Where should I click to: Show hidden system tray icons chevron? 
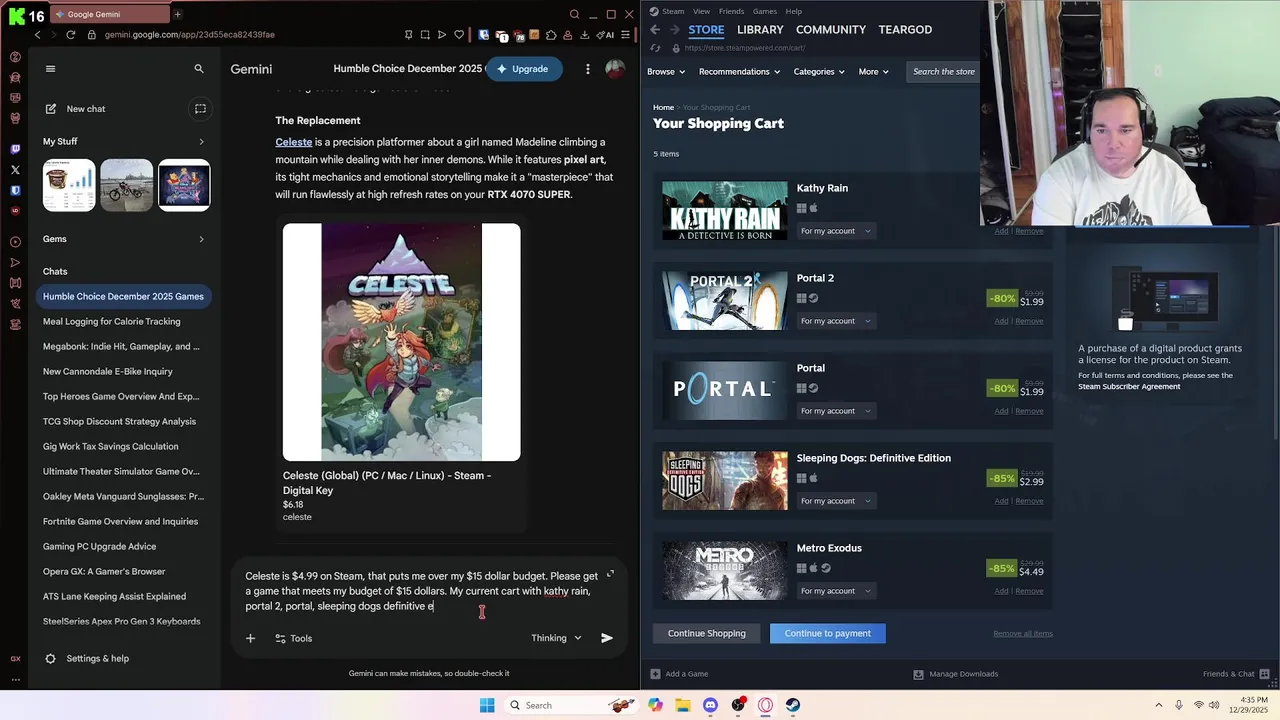(x=1159, y=705)
